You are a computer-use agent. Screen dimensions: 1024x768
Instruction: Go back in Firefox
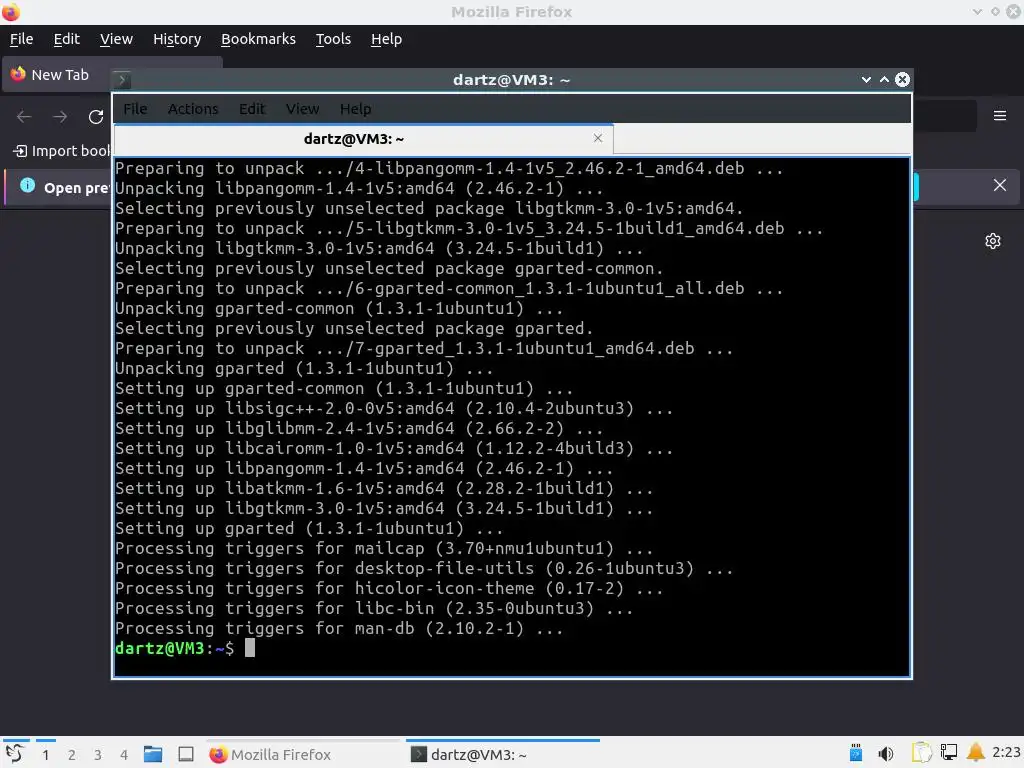(x=24, y=117)
